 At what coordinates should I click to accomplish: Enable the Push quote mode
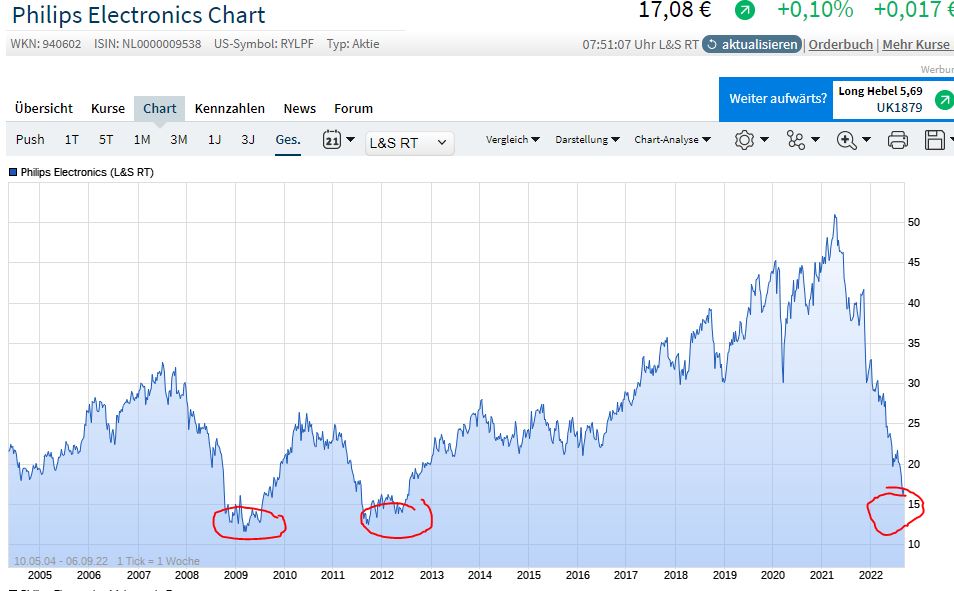[x=30, y=140]
